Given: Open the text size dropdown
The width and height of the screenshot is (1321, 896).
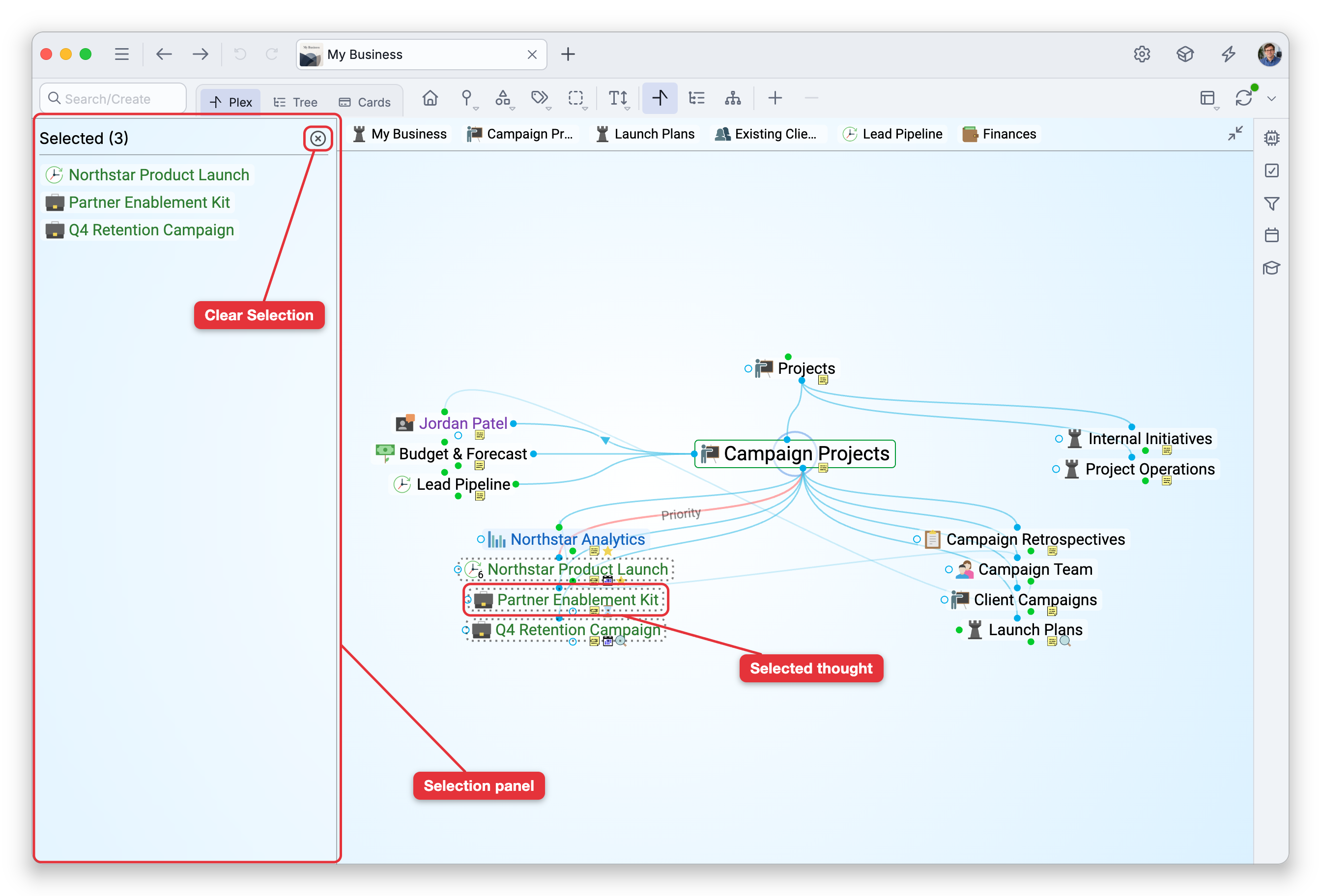Looking at the screenshot, I should (x=619, y=98).
